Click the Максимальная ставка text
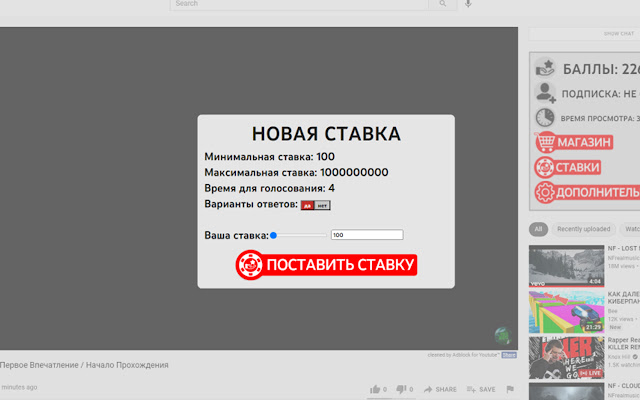Viewport: 640px width, 400px height. 296,173
